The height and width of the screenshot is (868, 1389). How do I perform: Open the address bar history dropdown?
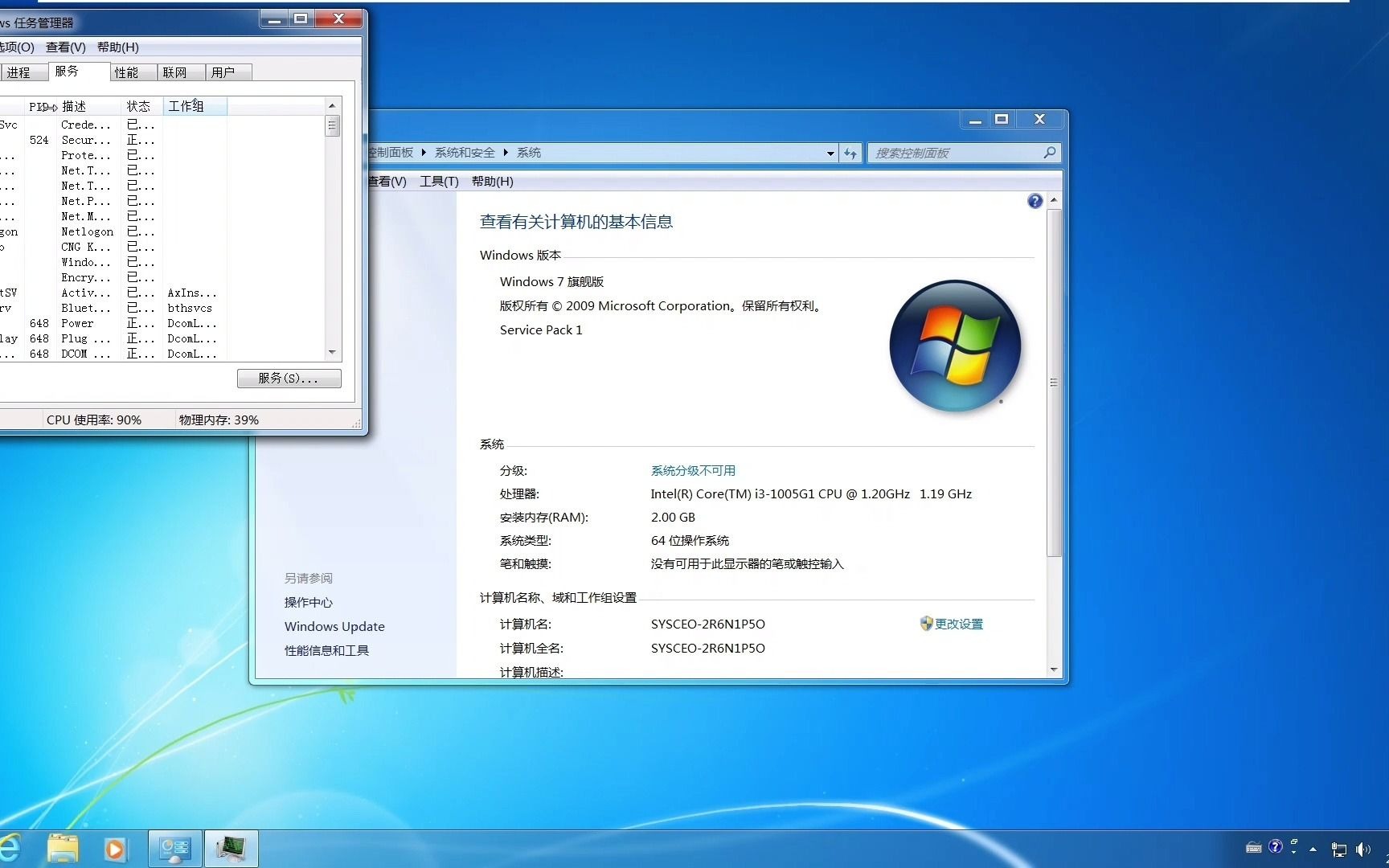click(830, 153)
